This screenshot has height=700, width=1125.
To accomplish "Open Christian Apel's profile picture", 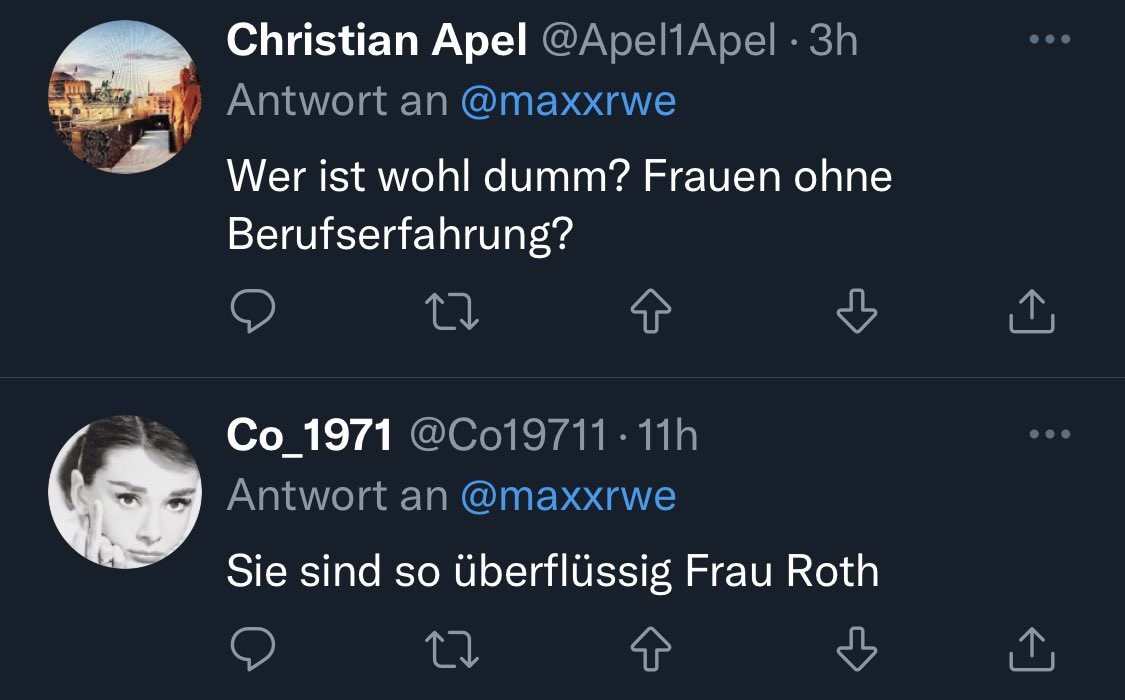I will (125, 98).
